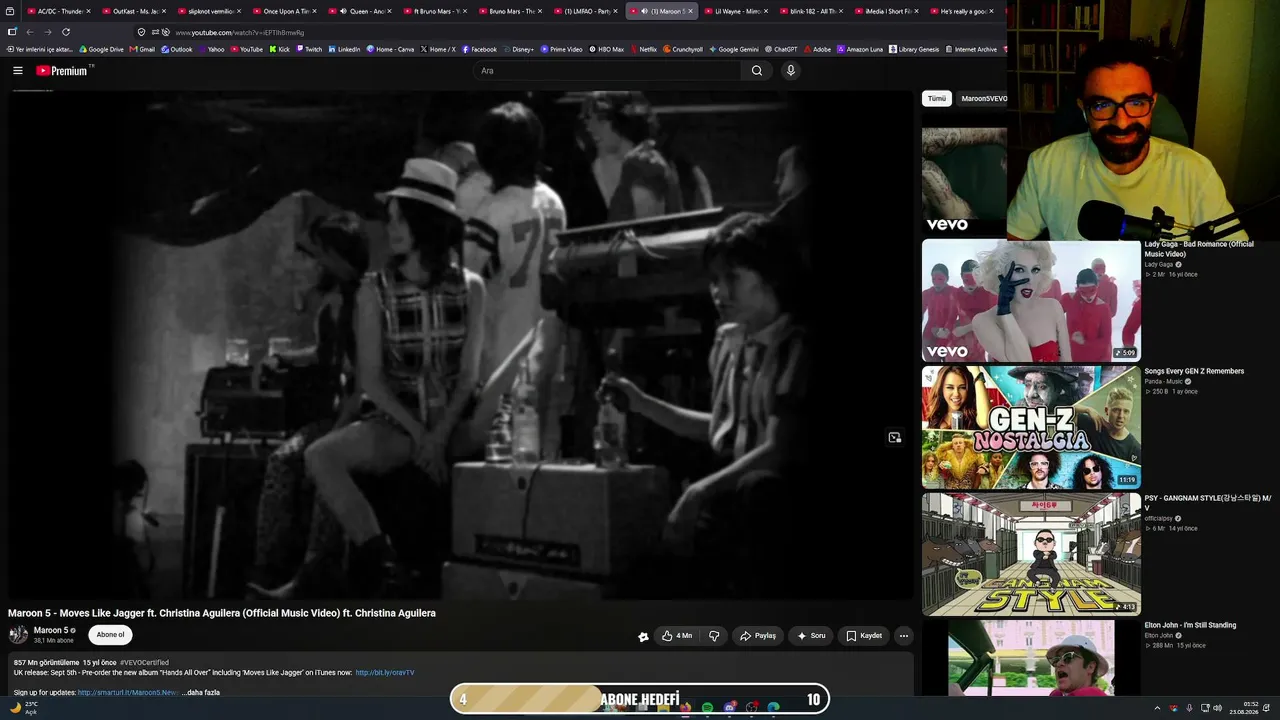Image resolution: width=1280 pixels, height=720 pixels.
Task: Switch to the blink-182 tab
Action: click(x=812, y=11)
